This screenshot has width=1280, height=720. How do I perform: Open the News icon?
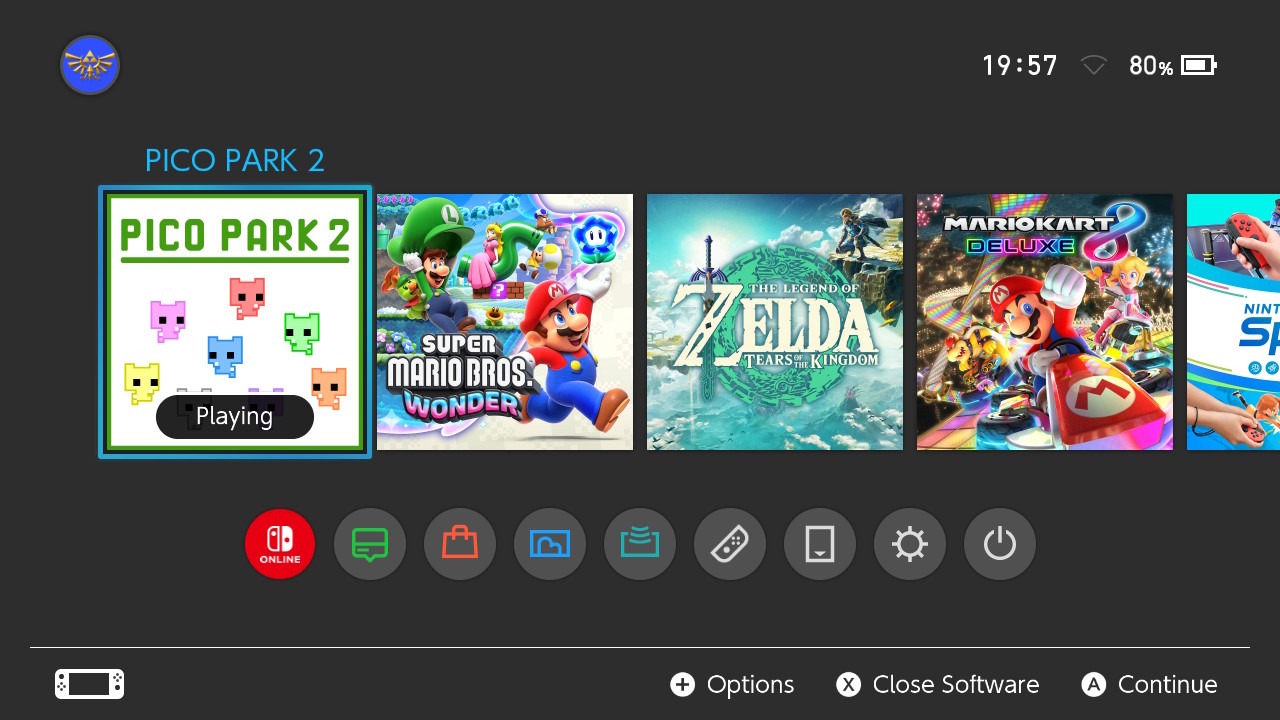(370, 544)
